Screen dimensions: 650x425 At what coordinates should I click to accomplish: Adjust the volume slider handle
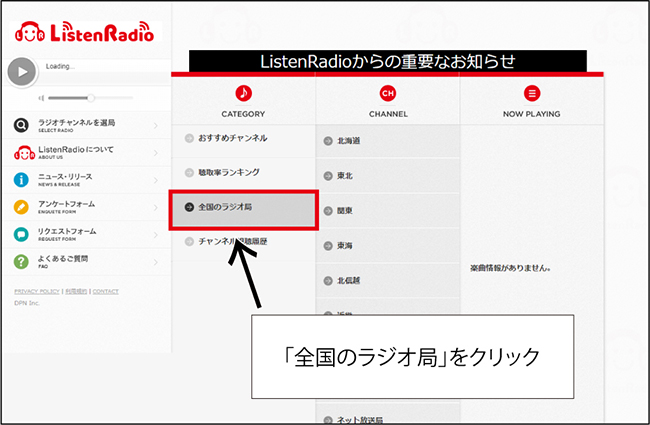[91, 98]
